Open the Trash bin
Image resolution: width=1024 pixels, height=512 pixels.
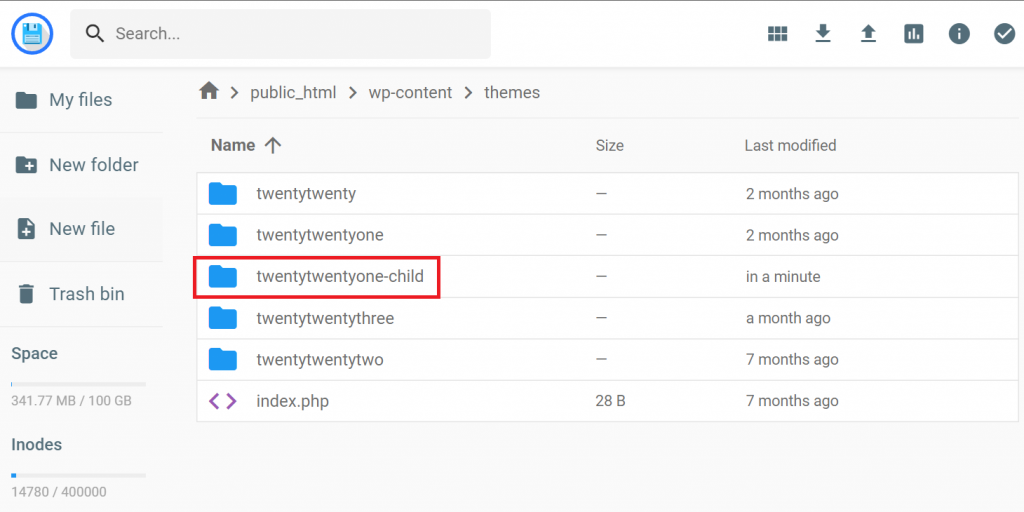pyautogui.click(x=86, y=294)
